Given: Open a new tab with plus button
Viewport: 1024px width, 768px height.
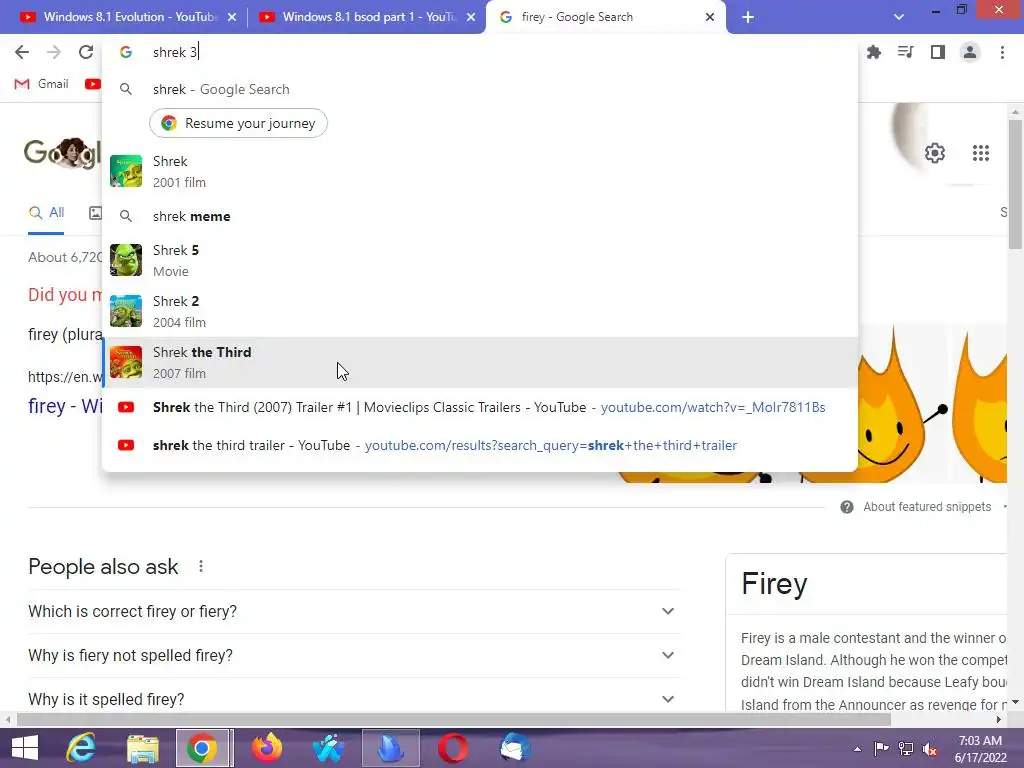Looking at the screenshot, I should [x=748, y=17].
